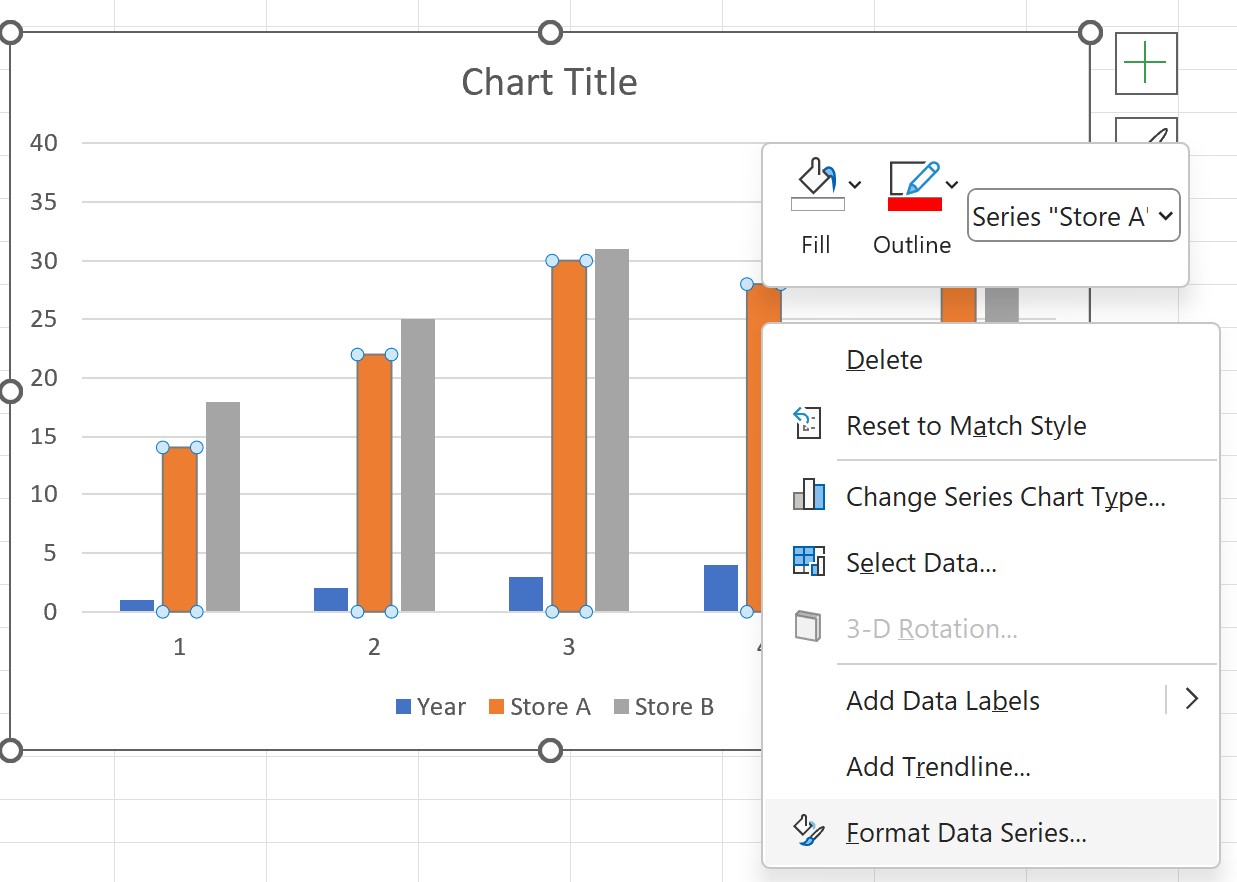Screen dimensions: 1237x882
Task: Open the Fill dropdown arrow
Action: (853, 184)
